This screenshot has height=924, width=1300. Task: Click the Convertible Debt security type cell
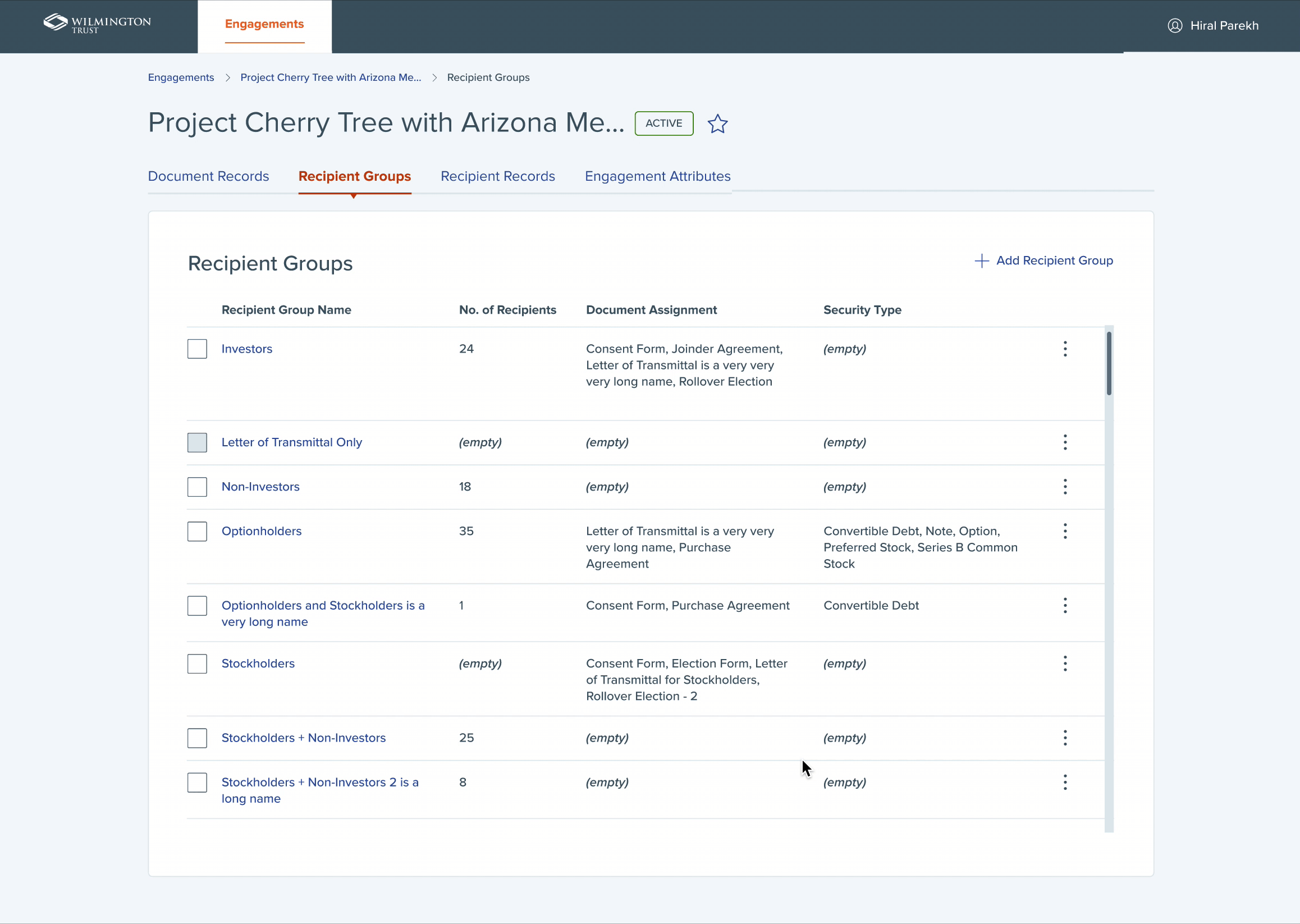pyautogui.click(x=871, y=605)
